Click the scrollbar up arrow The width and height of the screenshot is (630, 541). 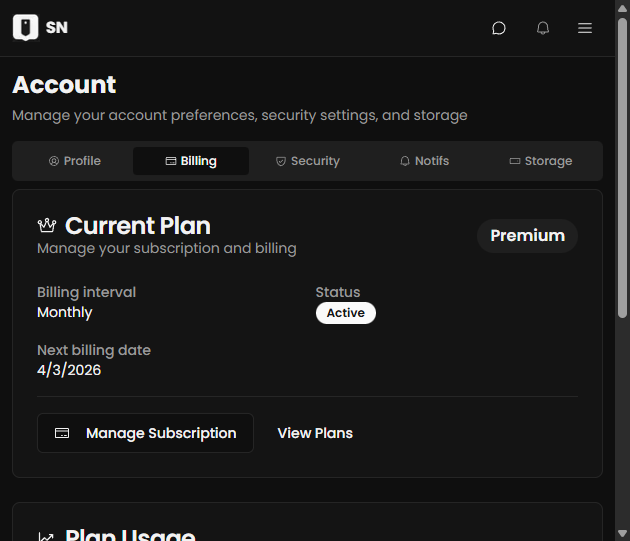tap(622, 8)
